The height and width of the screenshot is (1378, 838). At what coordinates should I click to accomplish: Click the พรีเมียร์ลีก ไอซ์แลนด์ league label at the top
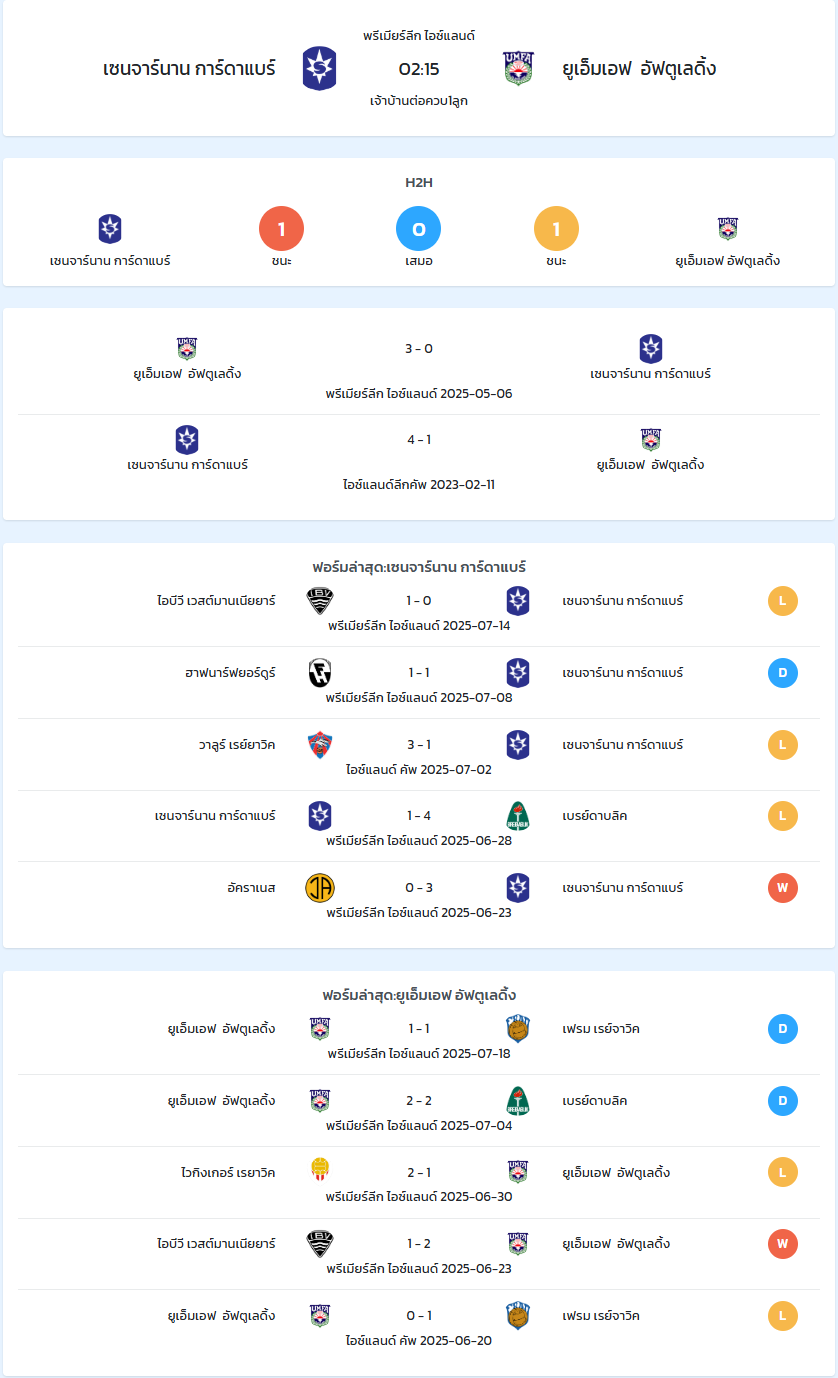tap(419, 36)
